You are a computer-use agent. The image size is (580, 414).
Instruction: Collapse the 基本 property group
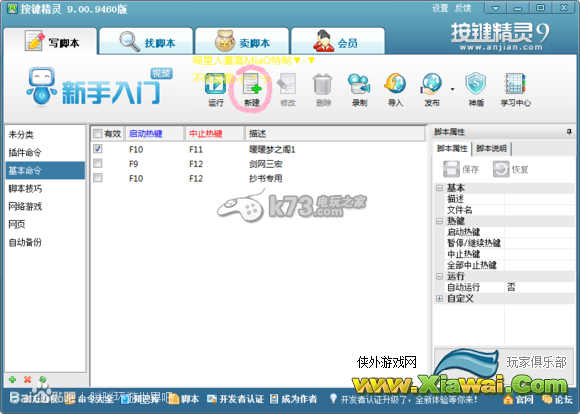point(439,188)
